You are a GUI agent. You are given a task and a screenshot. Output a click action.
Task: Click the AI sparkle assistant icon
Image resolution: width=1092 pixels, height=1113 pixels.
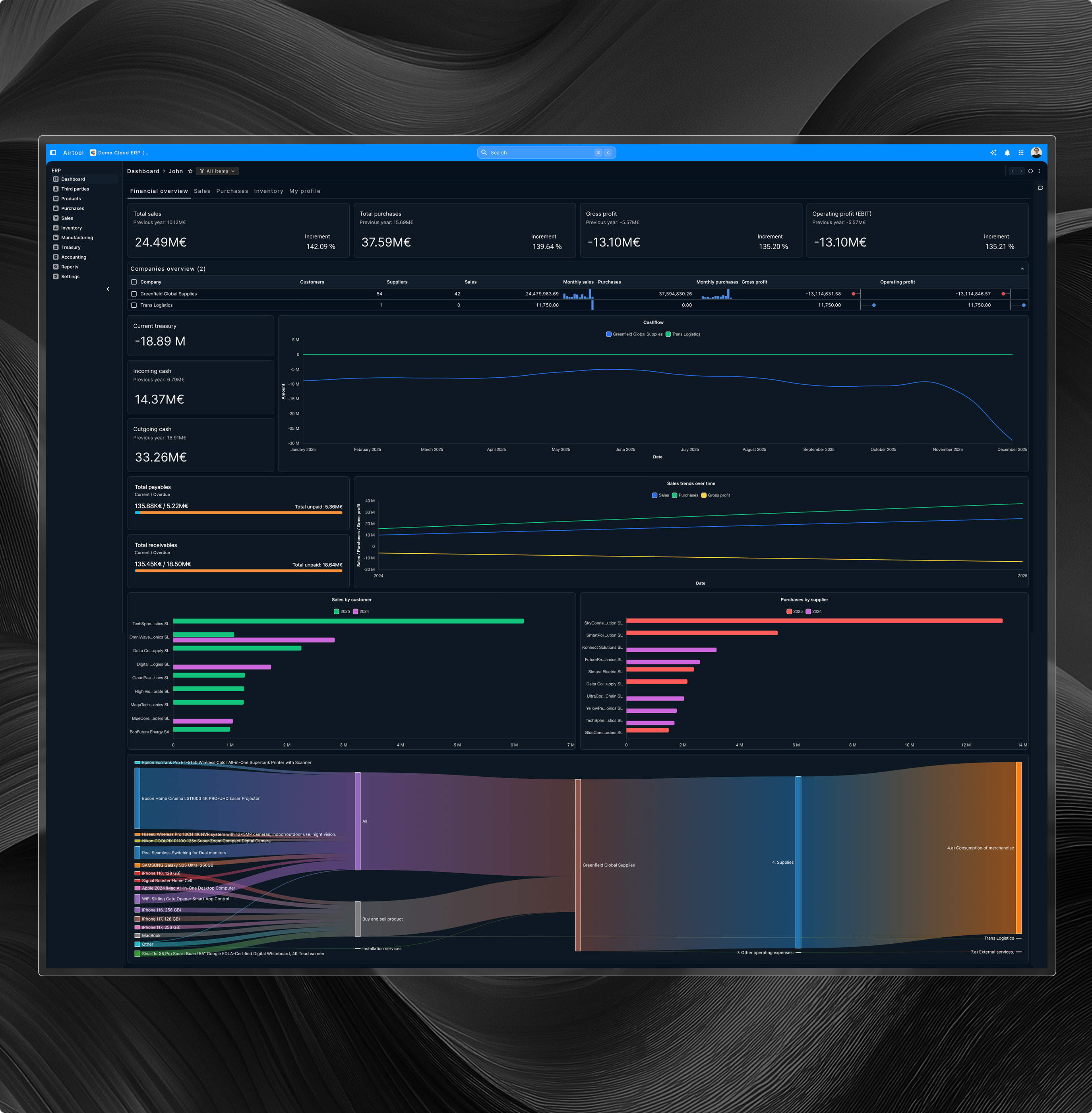click(993, 153)
